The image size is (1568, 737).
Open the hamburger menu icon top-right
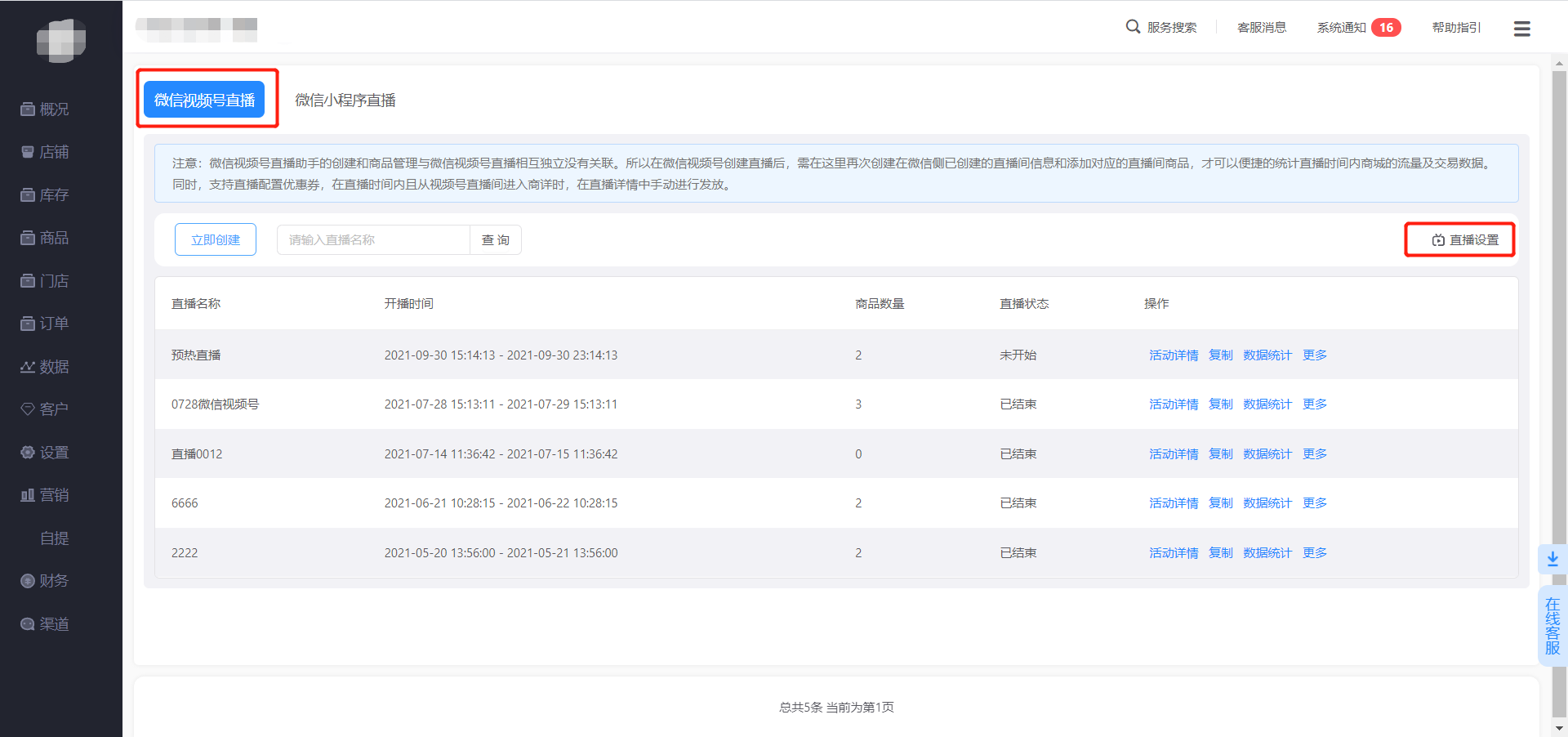[x=1522, y=29]
